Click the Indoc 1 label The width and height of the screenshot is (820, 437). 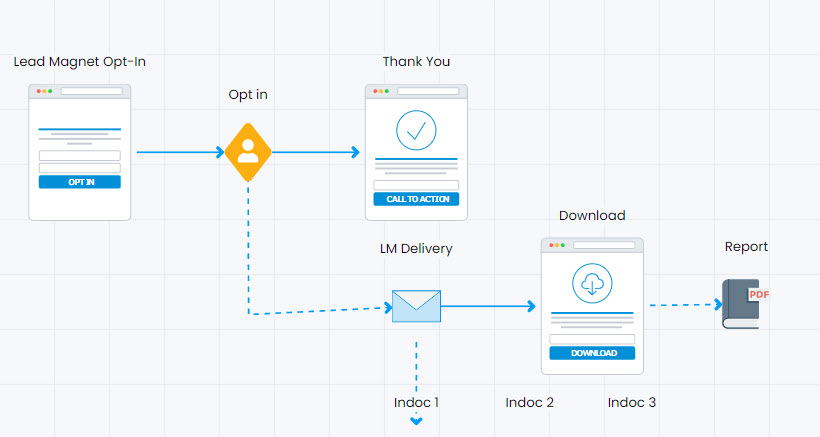[x=417, y=402]
